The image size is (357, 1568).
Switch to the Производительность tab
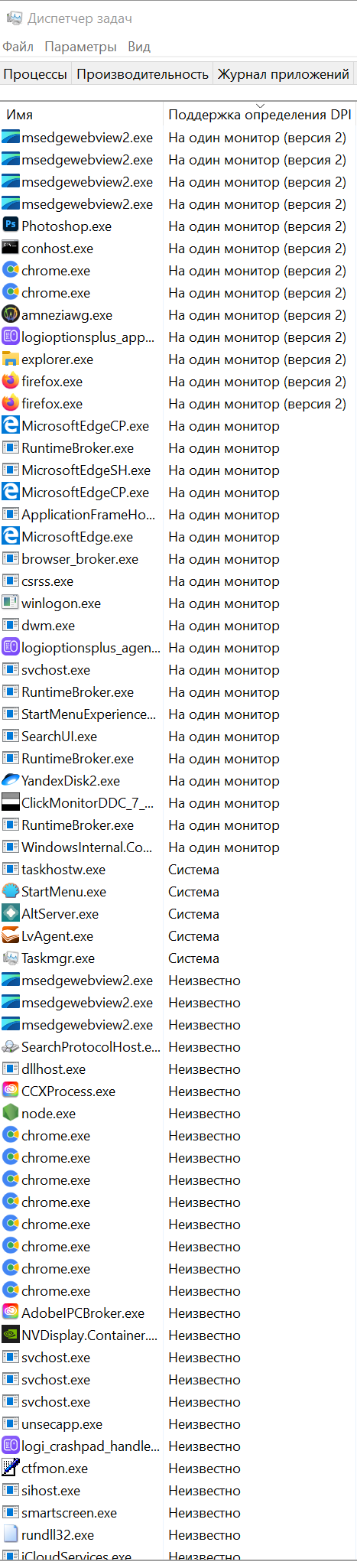pos(142,74)
